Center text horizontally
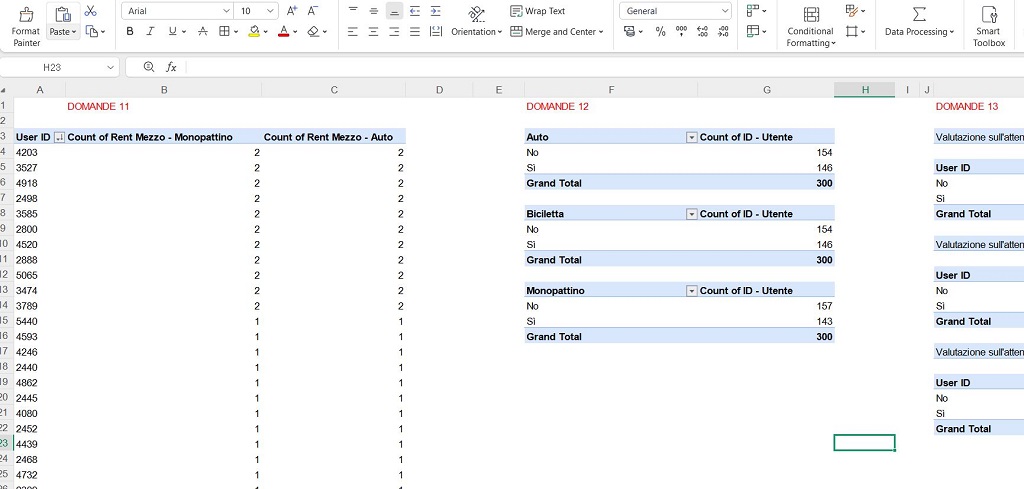 [374, 31]
